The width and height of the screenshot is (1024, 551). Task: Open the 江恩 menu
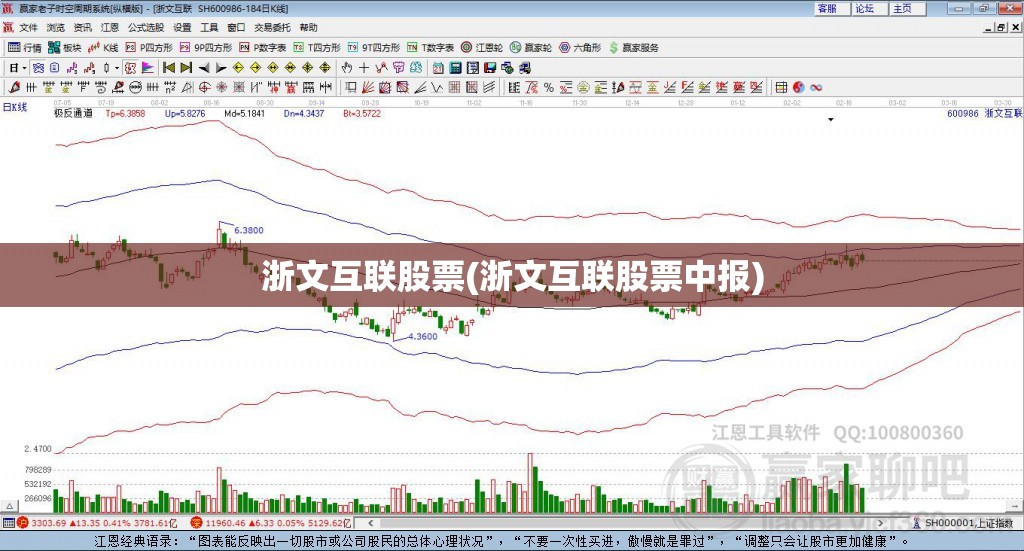[x=110, y=27]
